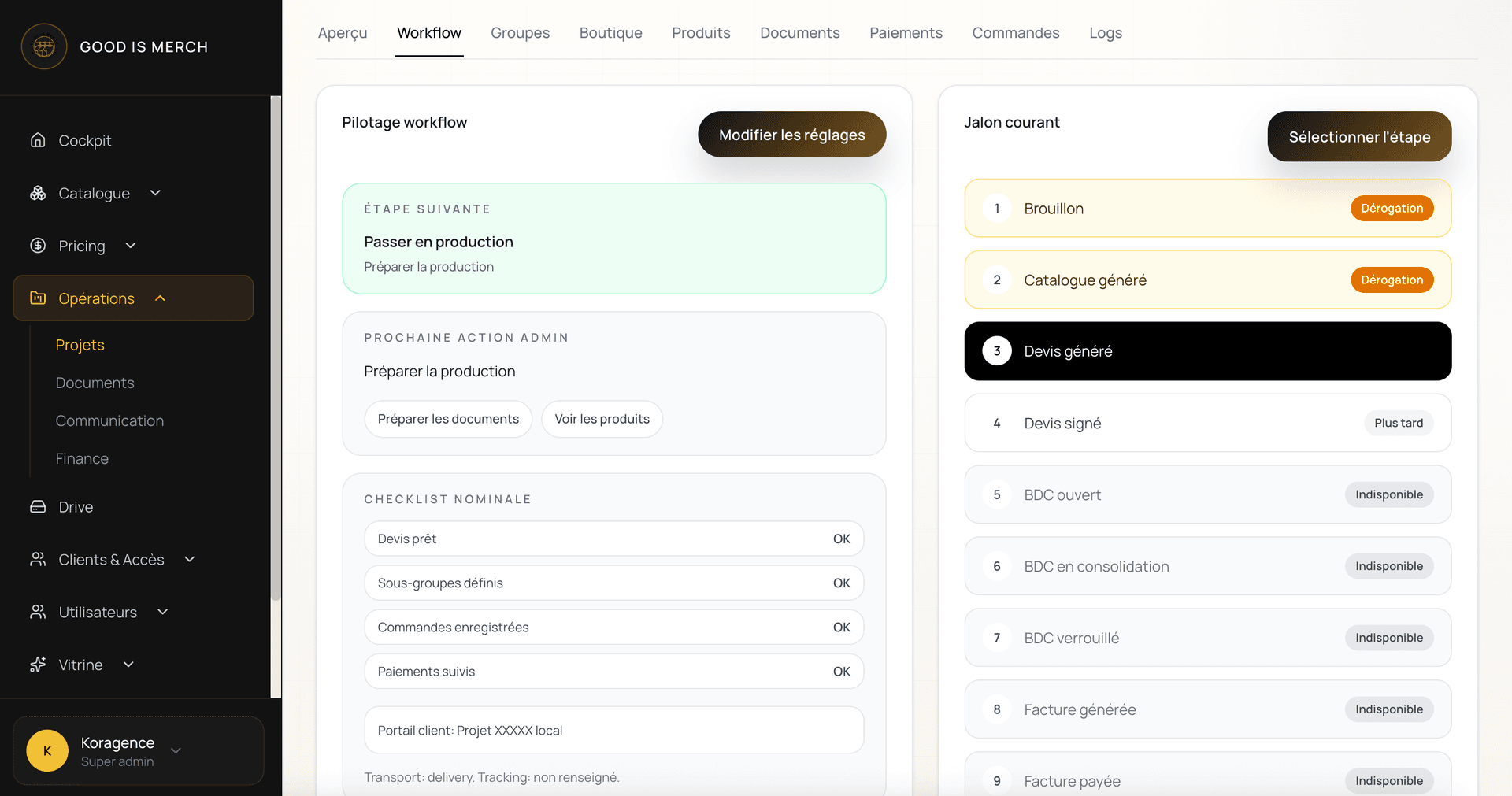Select step 4 Devis signé milestone
The image size is (1512, 796).
click(x=1207, y=423)
